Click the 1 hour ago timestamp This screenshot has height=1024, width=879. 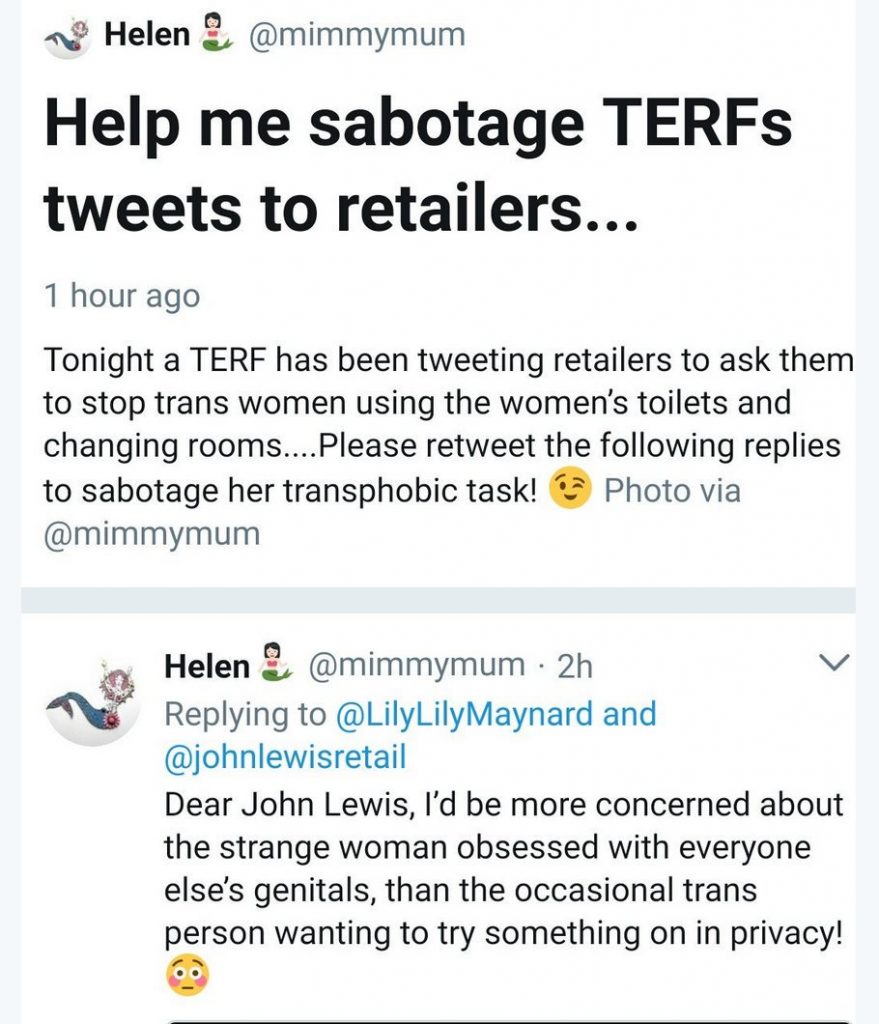[122, 296]
